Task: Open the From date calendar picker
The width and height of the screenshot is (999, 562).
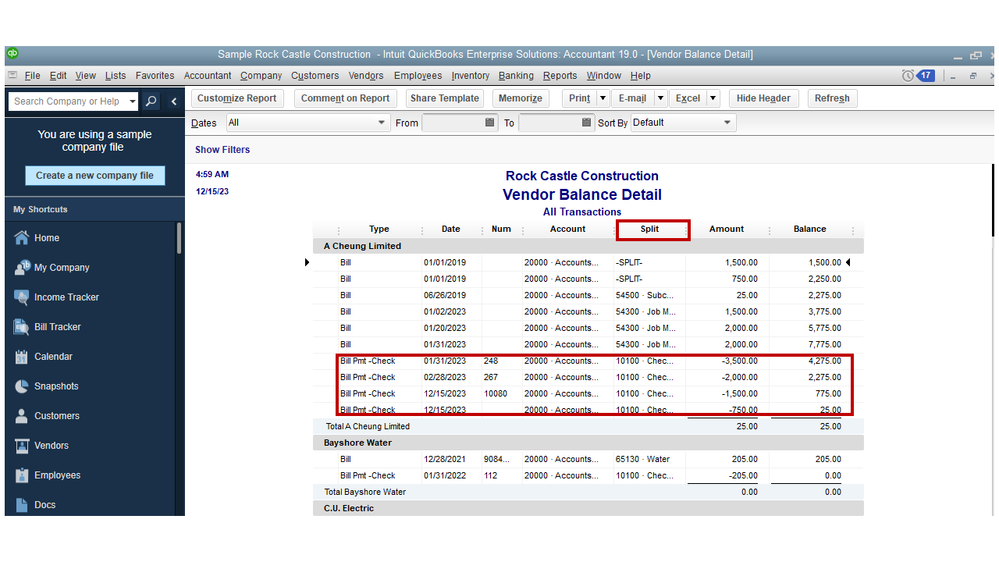Action: tap(490, 123)
